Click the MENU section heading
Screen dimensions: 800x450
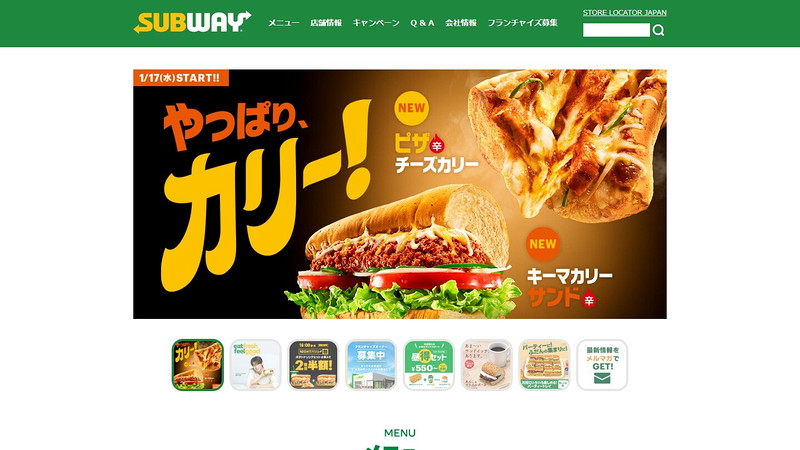tap(399, 433)
